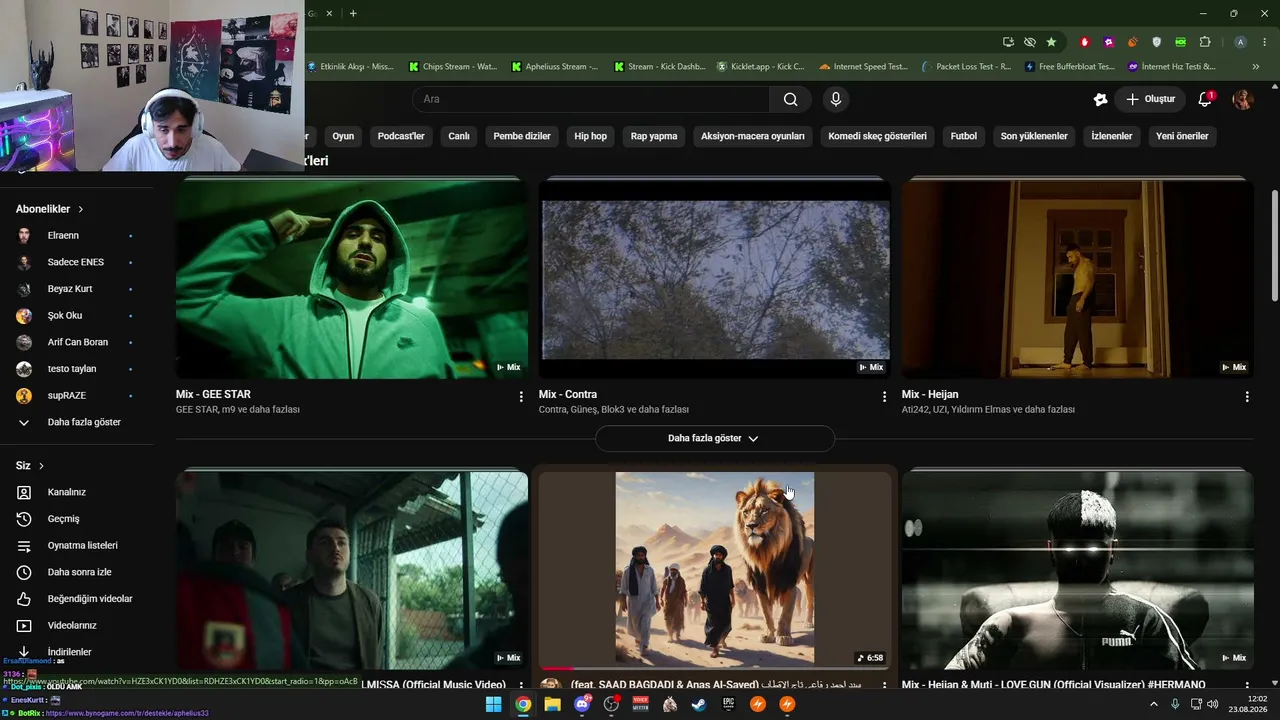Play the Mix - Heijan thumbnail
1280x720 pixels.
pos(1078,279)
